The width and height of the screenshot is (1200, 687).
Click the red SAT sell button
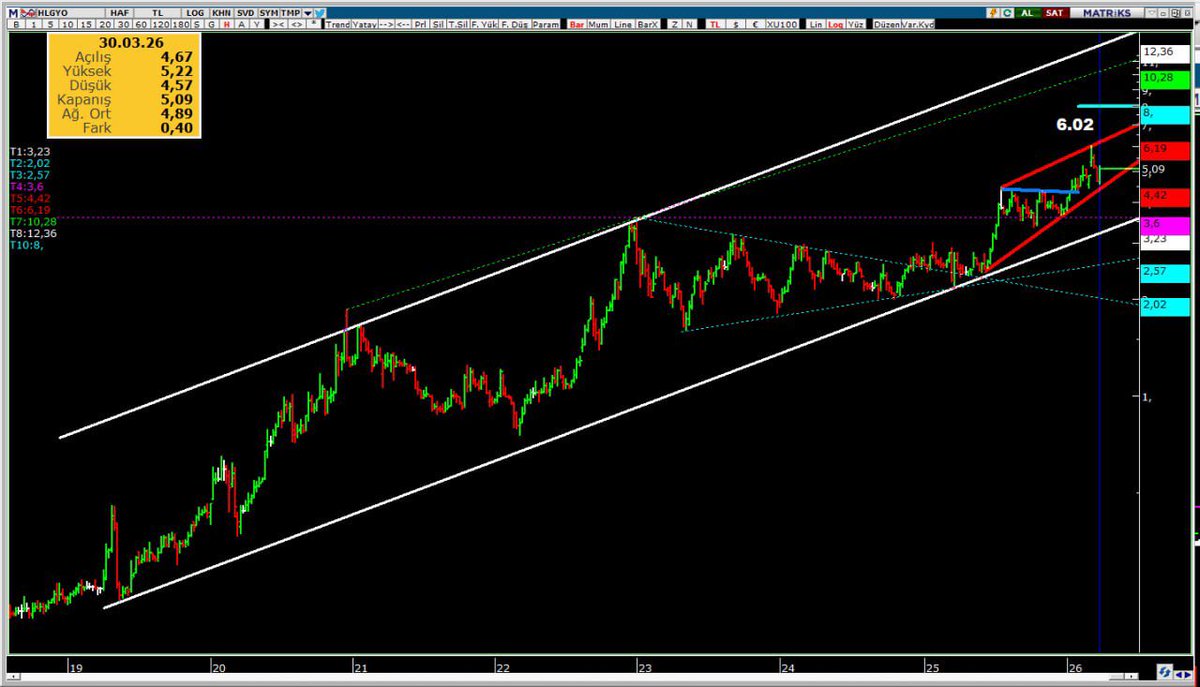(1054, 12)
